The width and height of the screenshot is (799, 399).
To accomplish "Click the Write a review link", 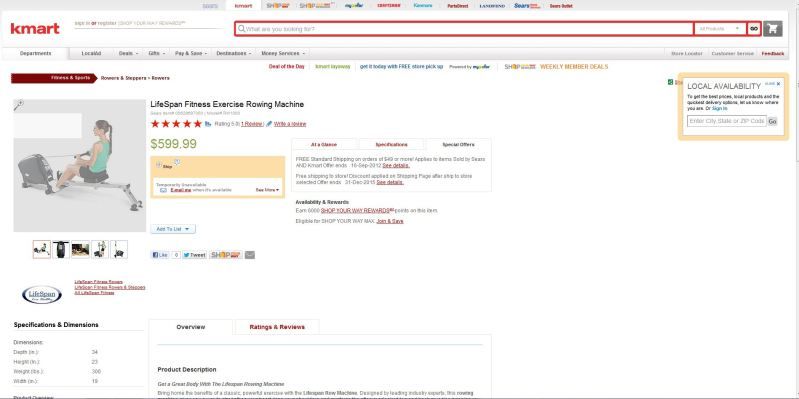I will tap(290, 124).
